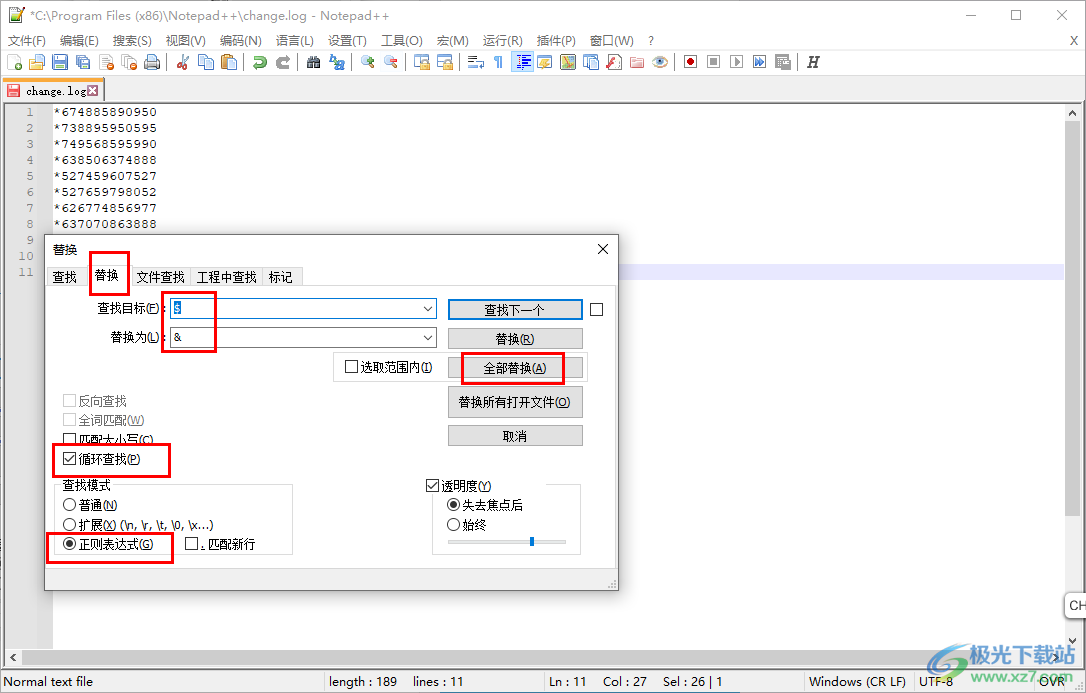Toggle word wrap from the toolbar
The height and width of the screenshot is (693, 1086).
point(476,62)
